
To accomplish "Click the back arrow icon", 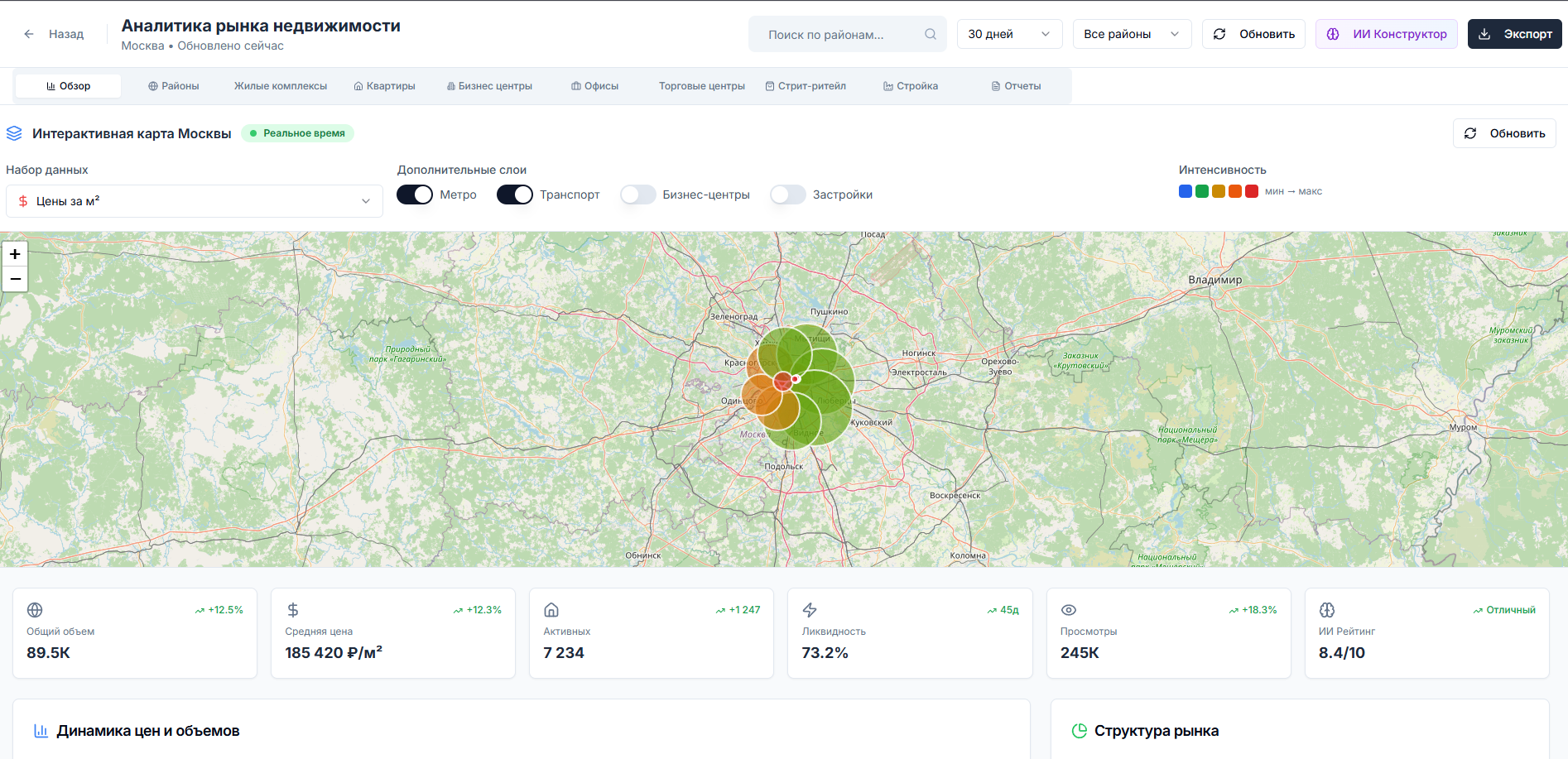I will tap(29, 34).
